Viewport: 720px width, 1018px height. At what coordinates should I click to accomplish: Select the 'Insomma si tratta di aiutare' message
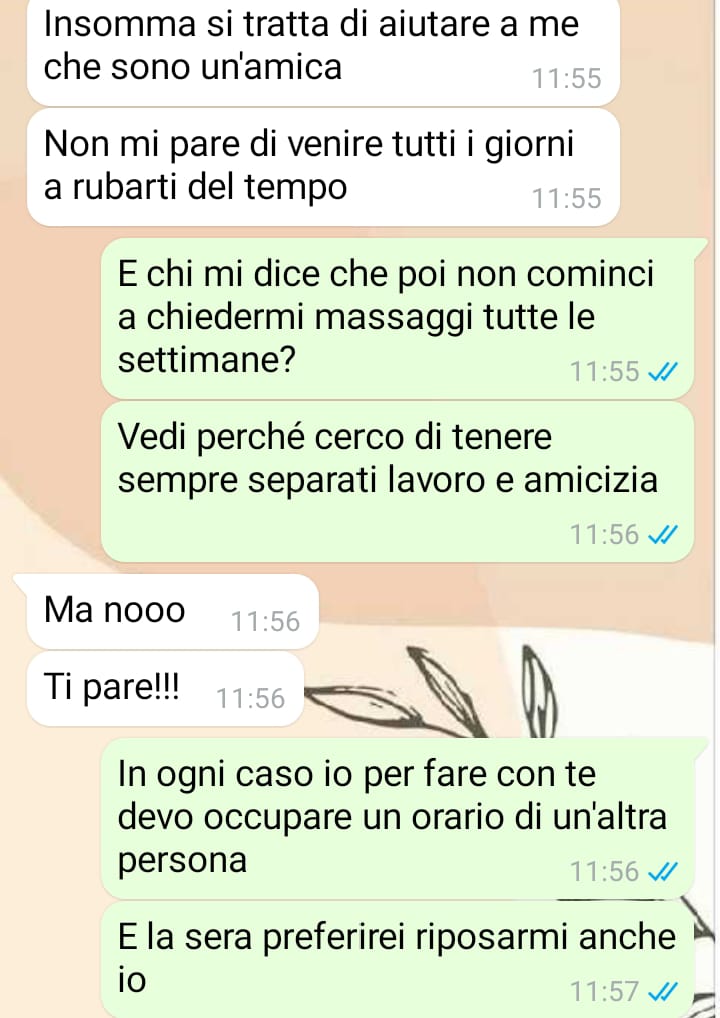click(323, 51)
